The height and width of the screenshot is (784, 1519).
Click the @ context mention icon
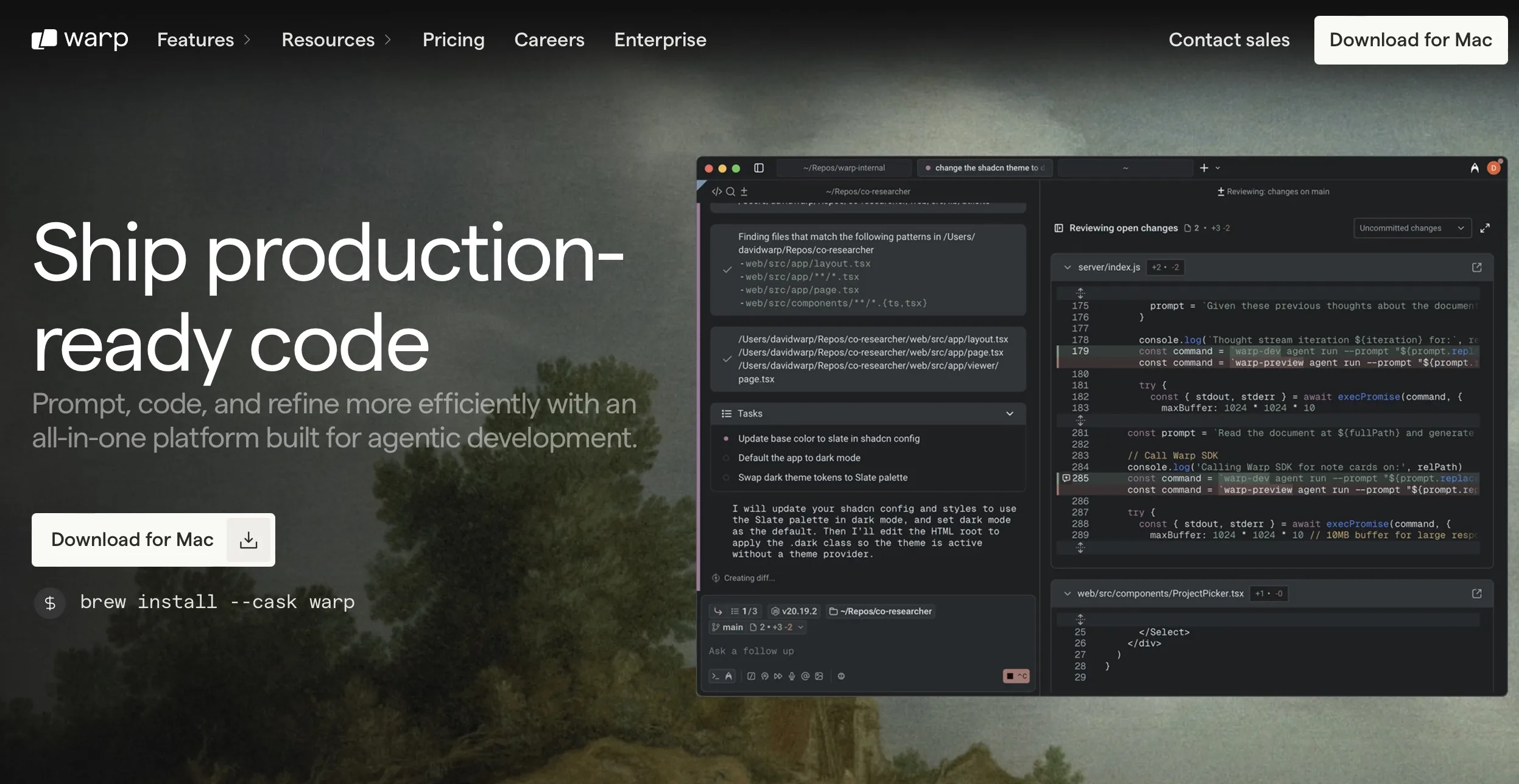pyautogui.click(x=805, y=676)
